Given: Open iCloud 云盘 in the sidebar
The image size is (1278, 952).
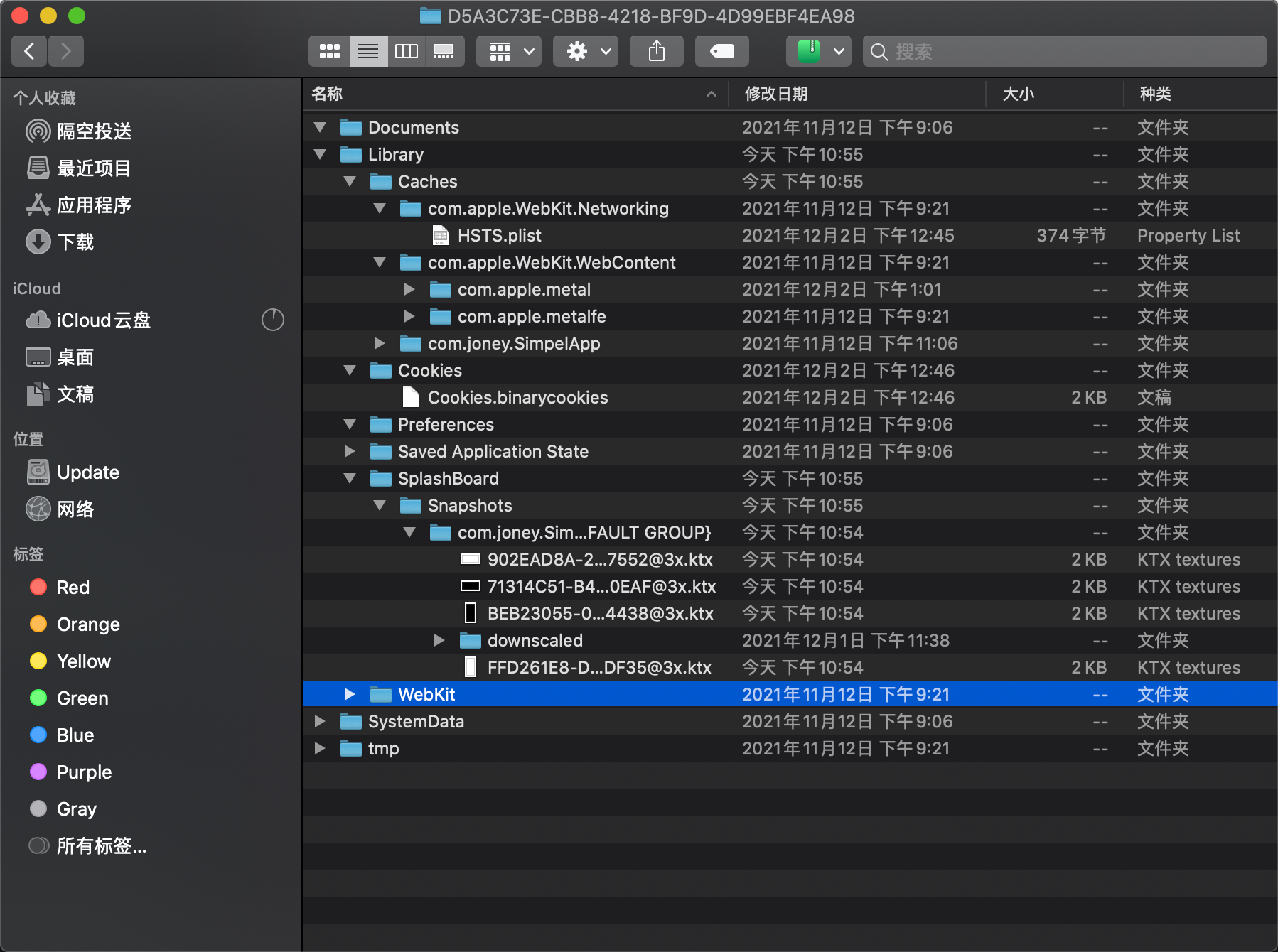Looking at the screenshot, I should click(103, 320).
